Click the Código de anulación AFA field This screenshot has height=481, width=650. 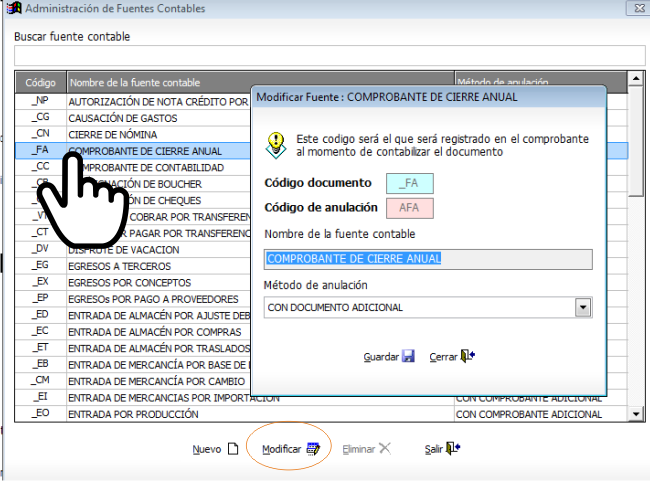[410, 208]
